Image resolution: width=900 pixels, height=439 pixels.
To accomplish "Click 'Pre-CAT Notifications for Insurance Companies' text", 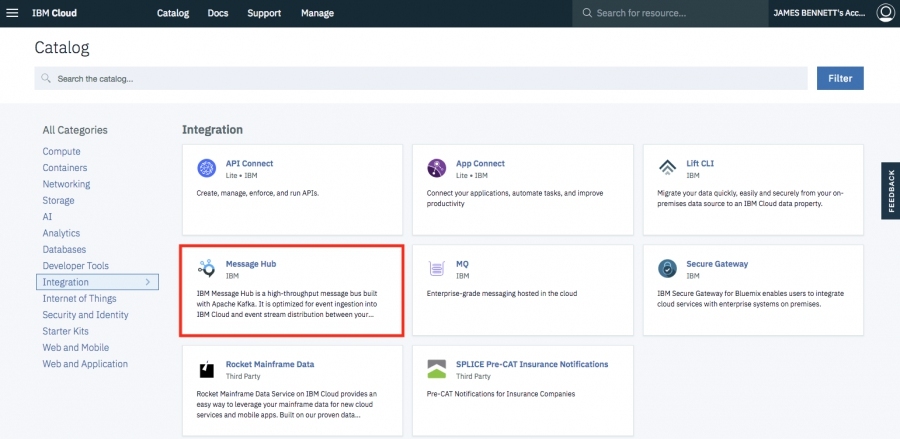I will pyautogui.click(x=501, y=394).
